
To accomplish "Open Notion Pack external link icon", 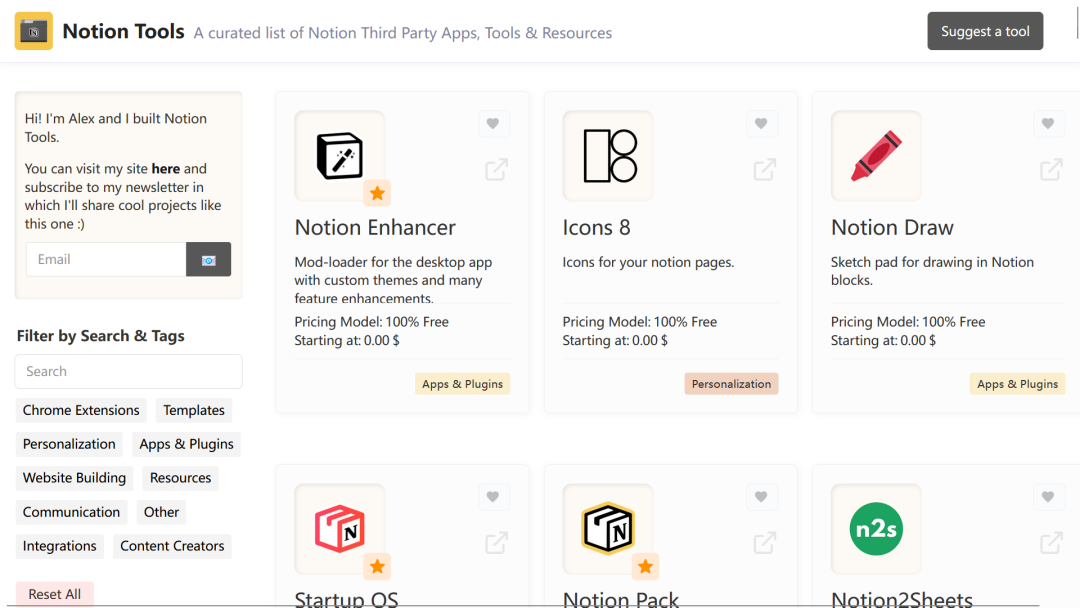I will click(x=765, y=543).
